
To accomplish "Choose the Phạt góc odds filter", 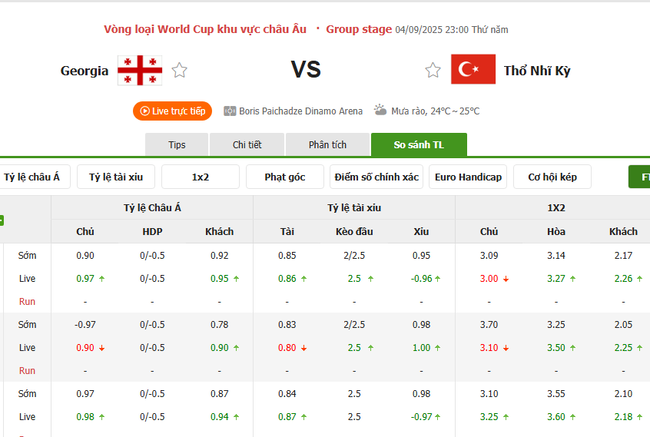I will click(x=284, y=177).
